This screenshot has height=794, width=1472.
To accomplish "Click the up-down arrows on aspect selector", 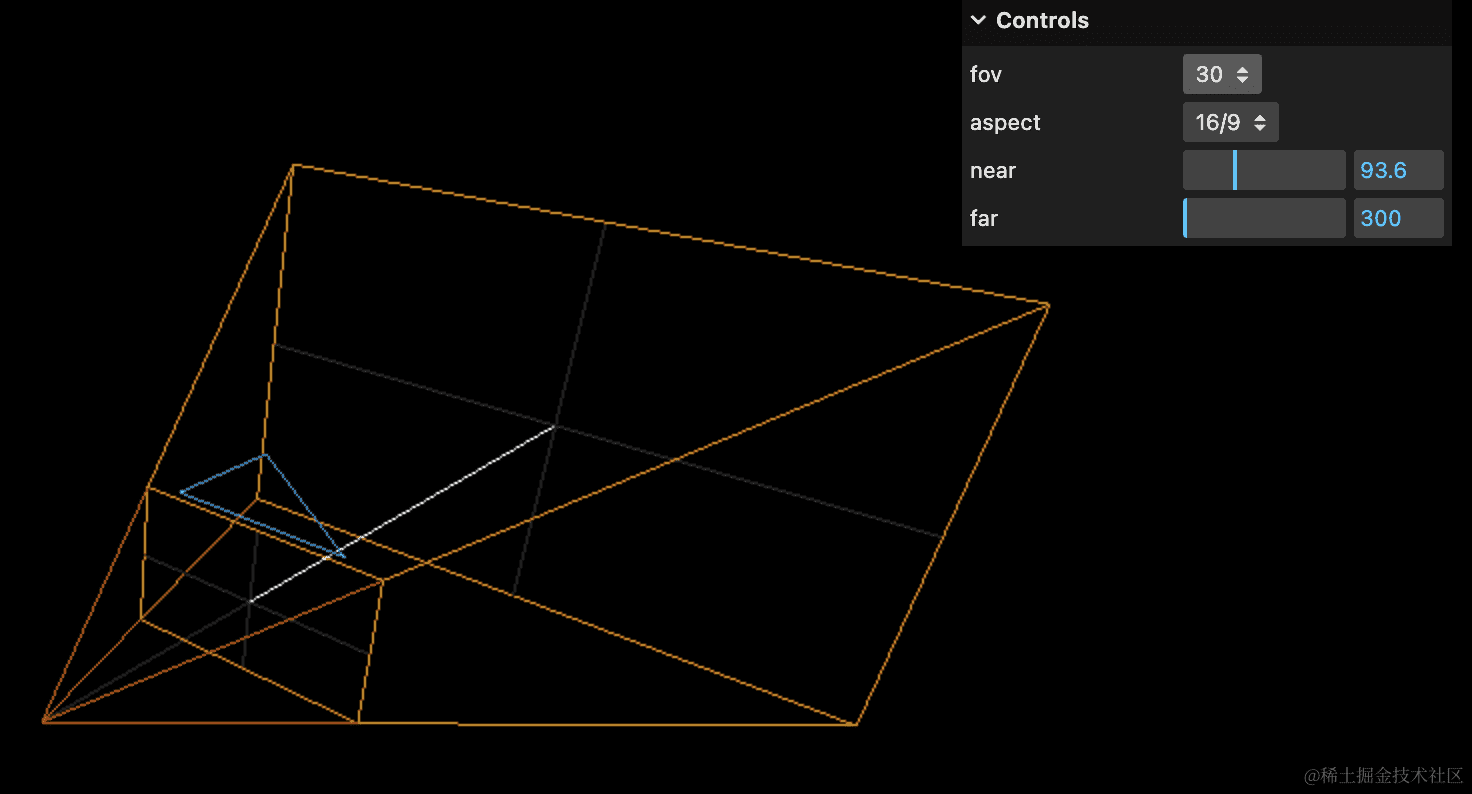I will point(1260,122).
